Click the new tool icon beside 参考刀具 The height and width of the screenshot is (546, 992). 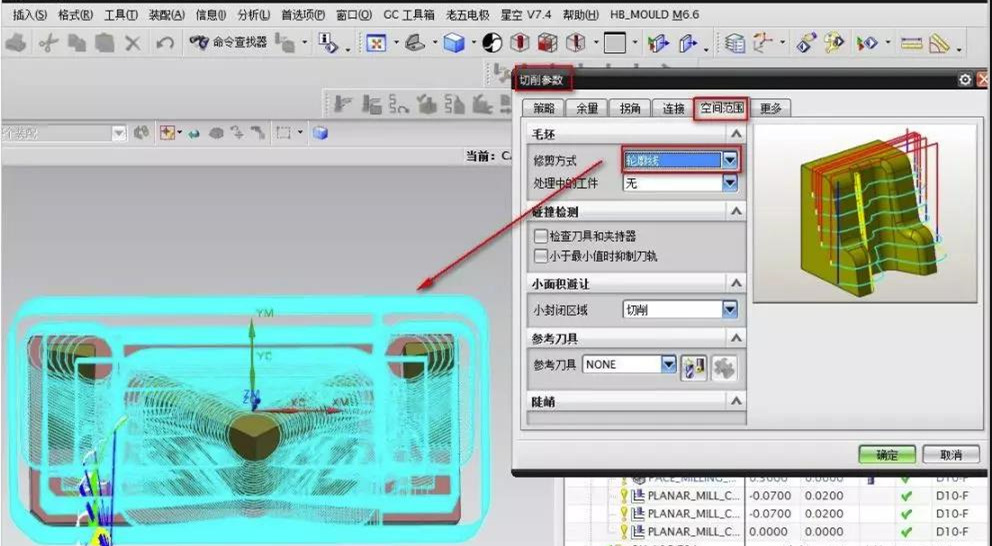pos(694,366)
